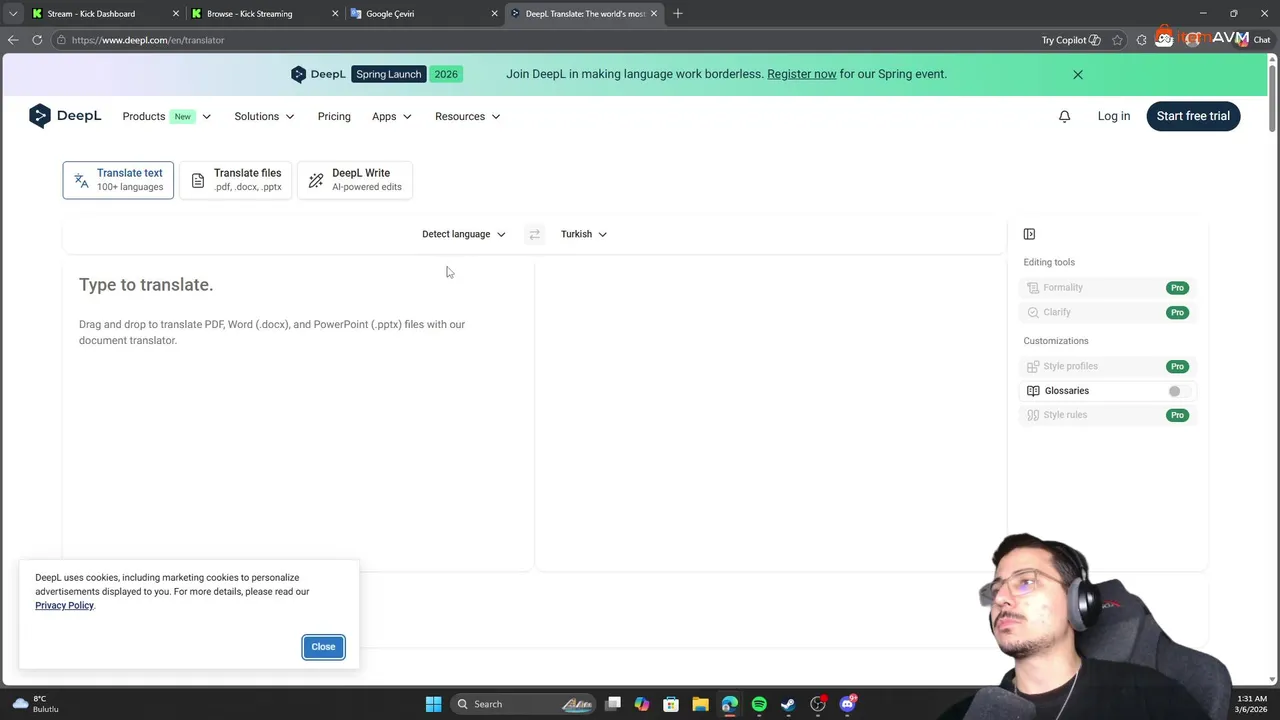This screenshot has width=1280, height=720.
Task: Open Copilot from the taskbar
Action: (x=642, y=704)
